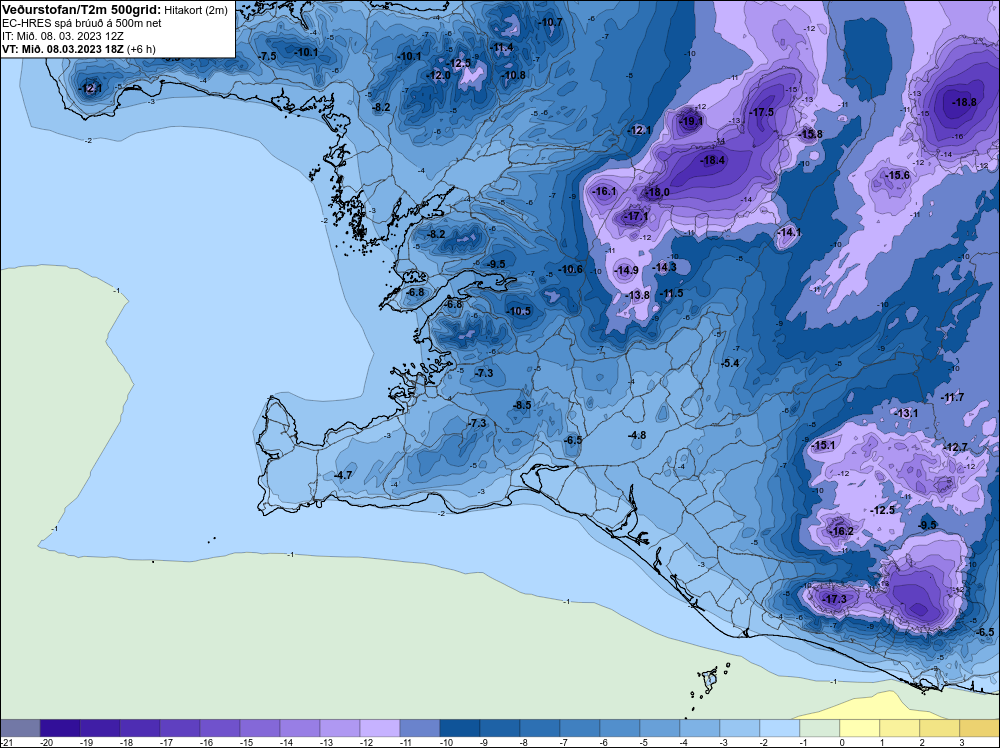
Task: Click the yellow legend swatch between 0 and 1
Action: (860, 728)
